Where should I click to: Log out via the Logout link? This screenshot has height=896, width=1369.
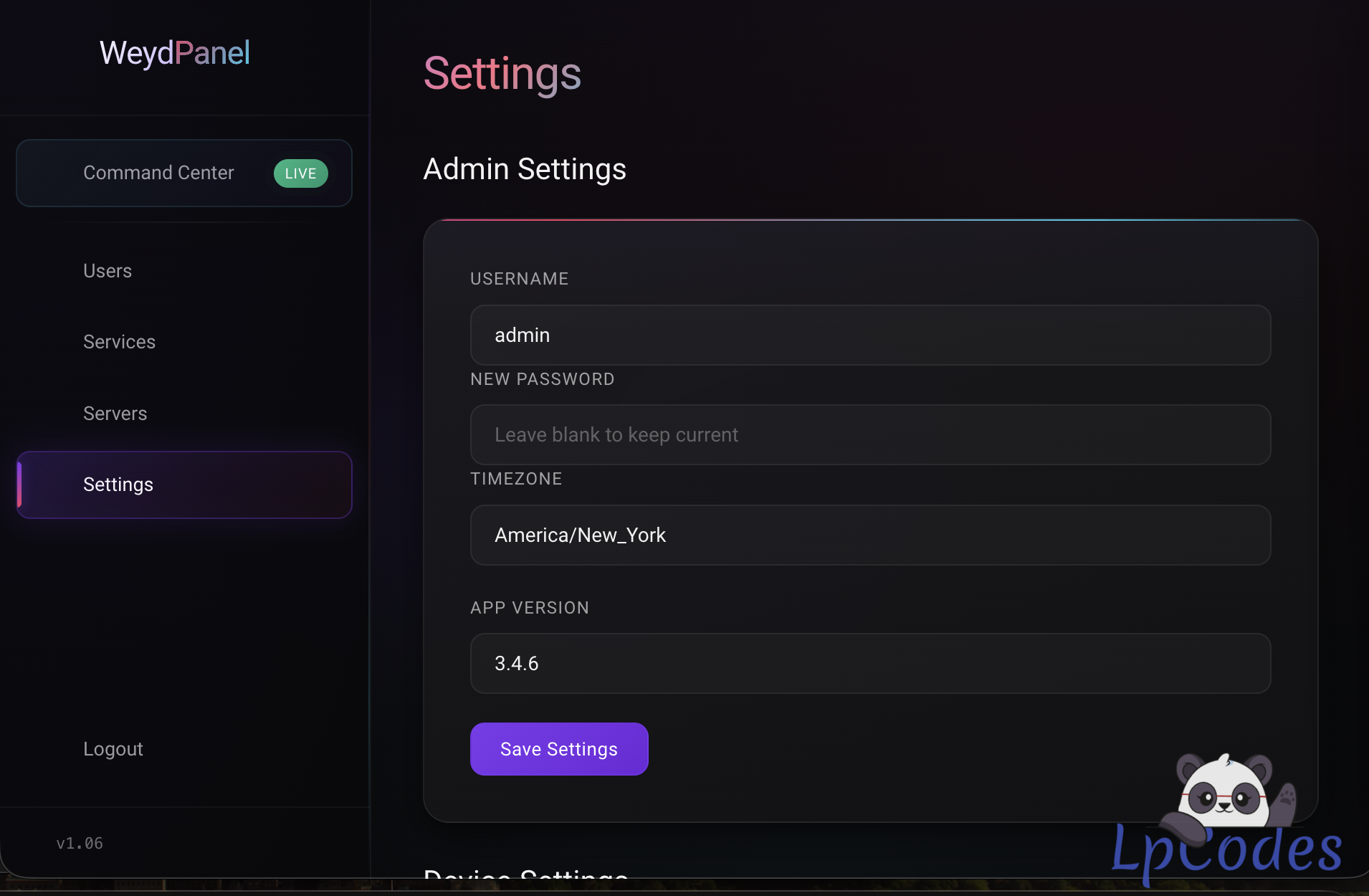(x=113, y=749)
